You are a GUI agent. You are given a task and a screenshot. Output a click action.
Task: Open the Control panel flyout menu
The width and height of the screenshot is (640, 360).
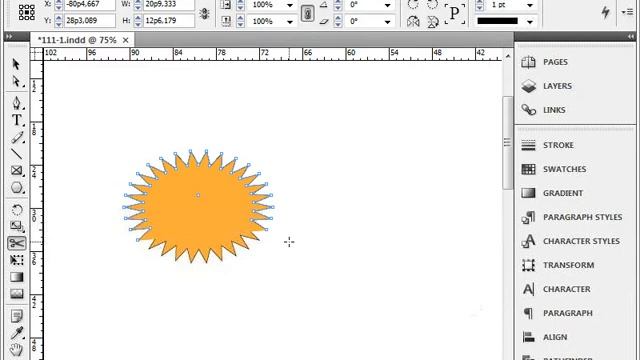[x=627, y=13]
